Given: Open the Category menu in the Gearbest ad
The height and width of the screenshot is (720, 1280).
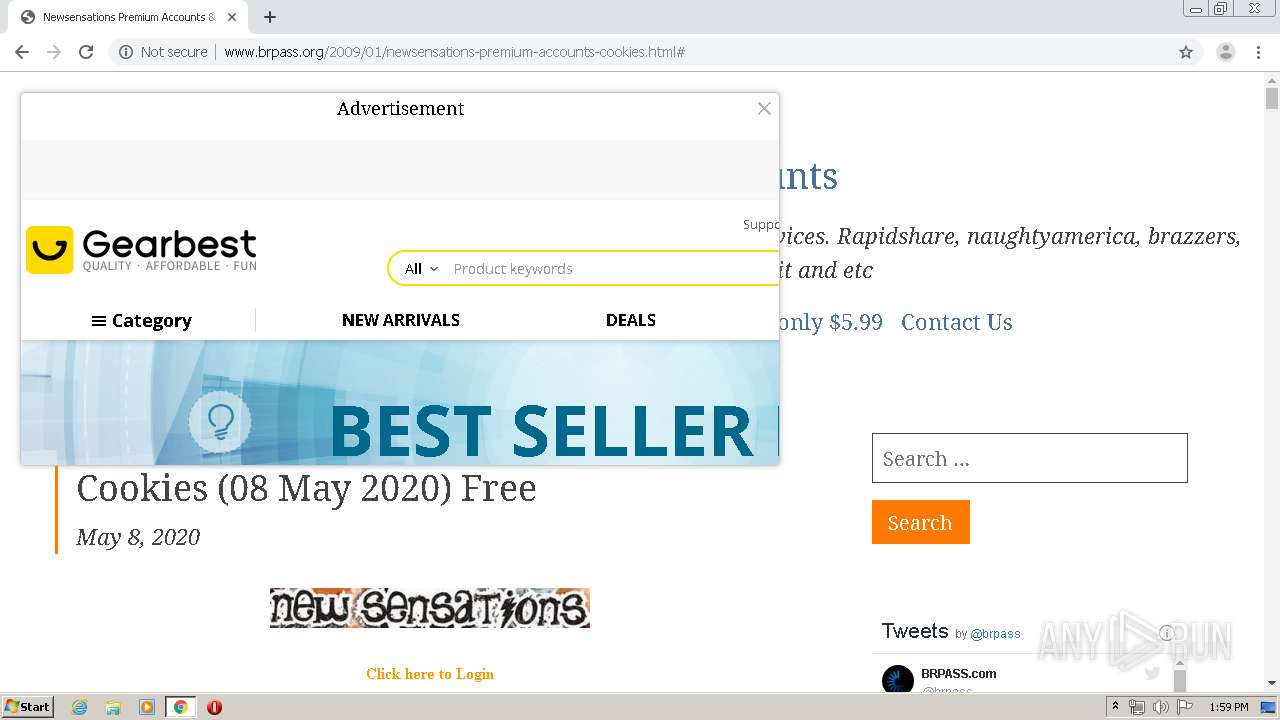Looking at the screenshot, I should tap(141, 321).
